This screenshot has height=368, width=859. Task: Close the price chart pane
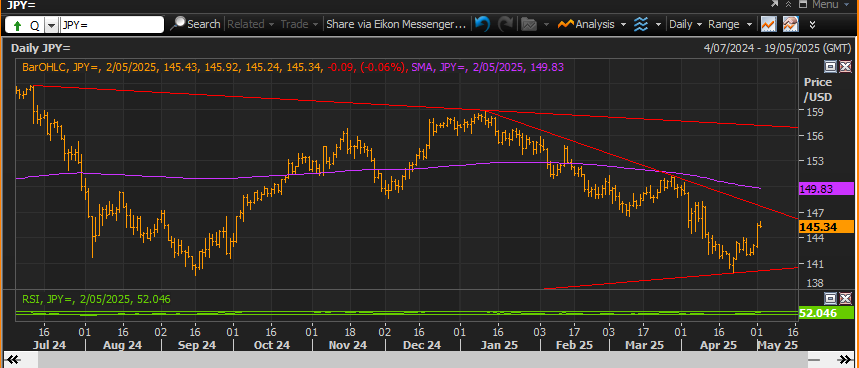click(x=845, y=67)
